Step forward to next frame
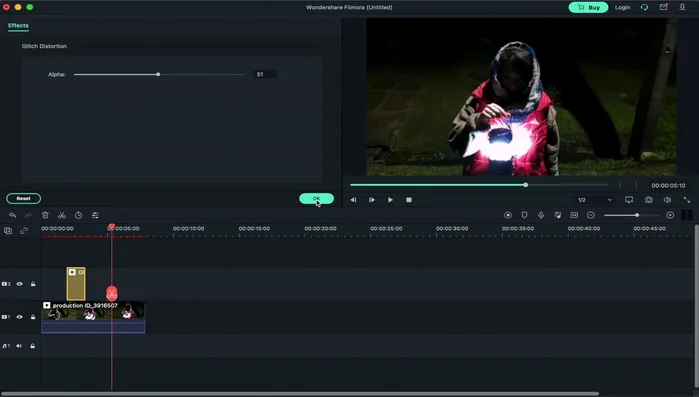Image resolution: width=699 pixels, height=397 pixels. coord(372,200)
